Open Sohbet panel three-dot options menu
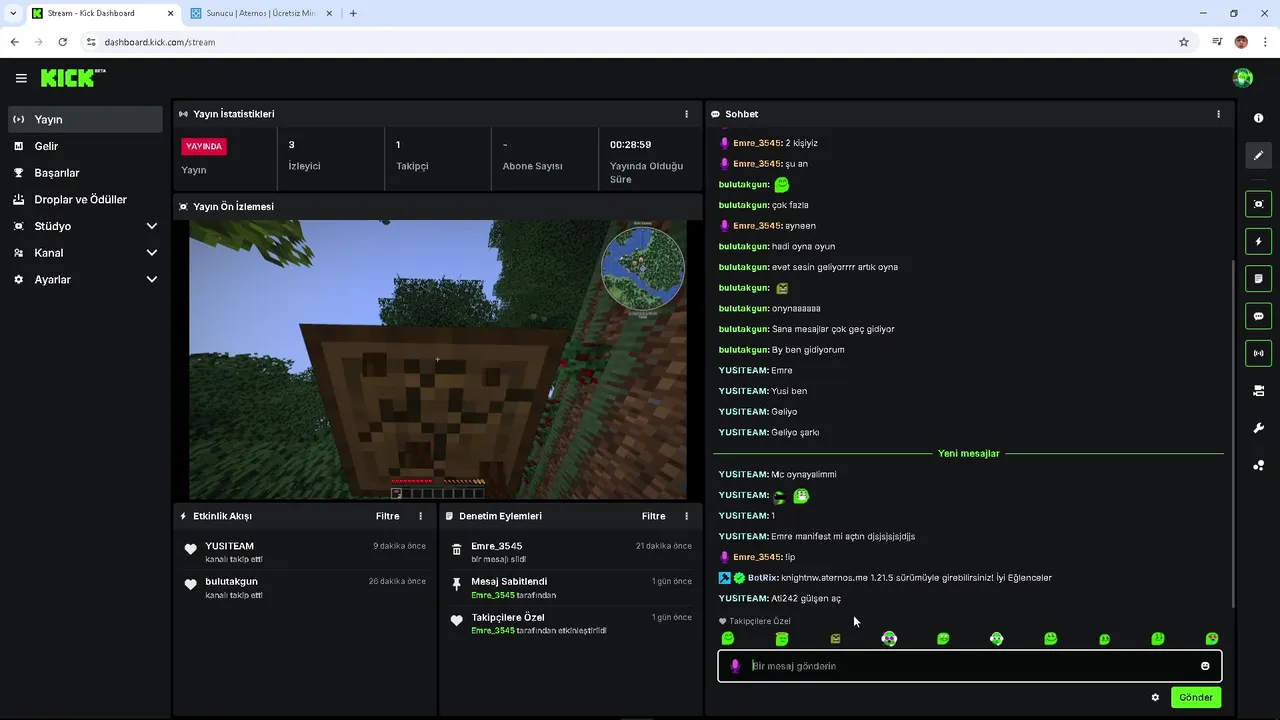Viewport: 1280px width, 720px height. pyautogui.click(x=1218, y=114)
